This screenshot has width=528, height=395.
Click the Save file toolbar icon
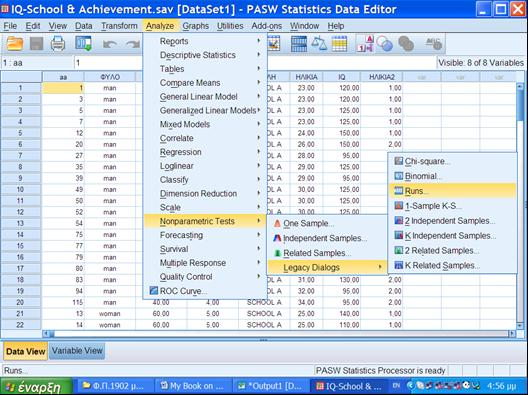pos(36,44)
